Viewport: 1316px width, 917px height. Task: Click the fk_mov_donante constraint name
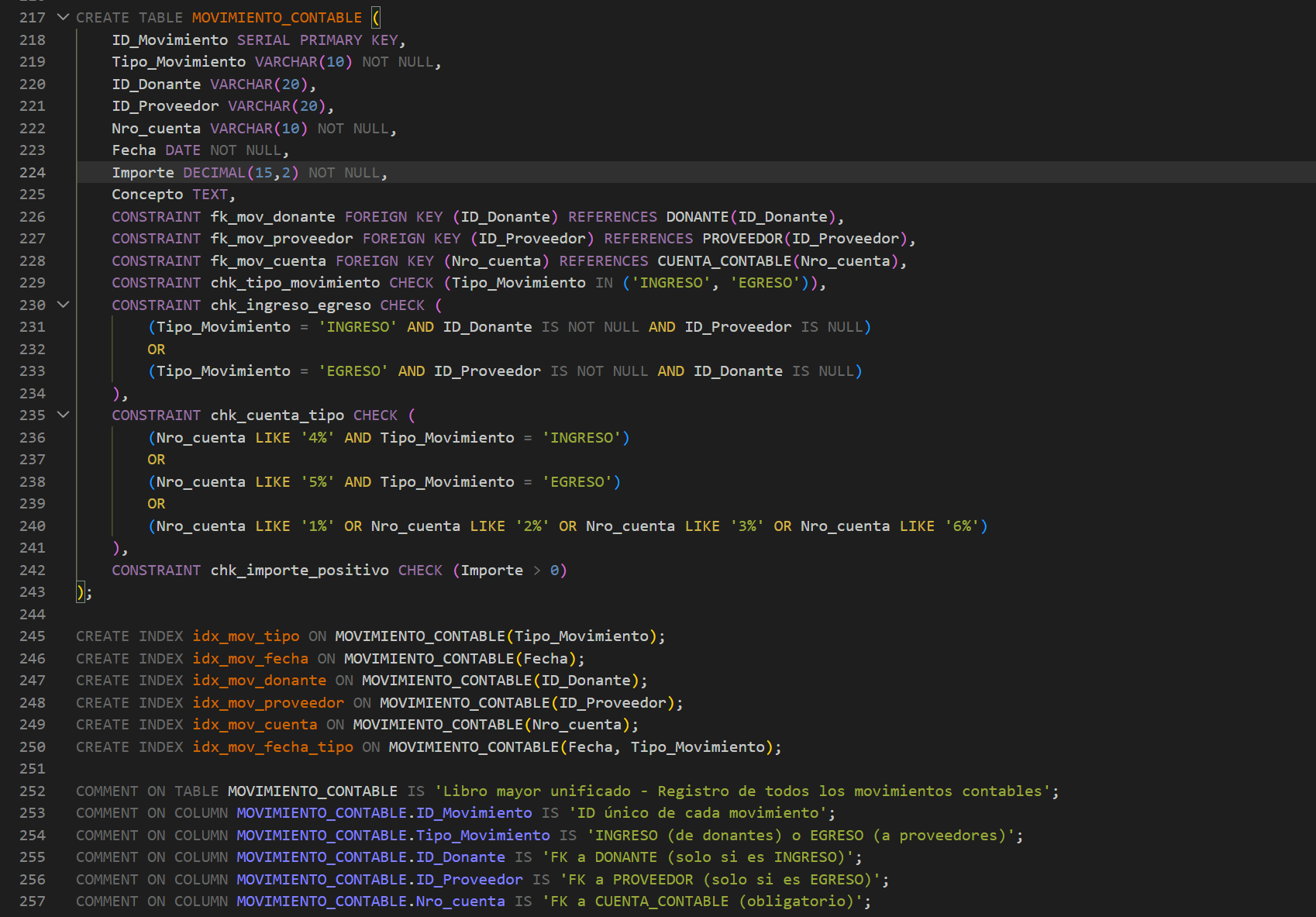point(273,217)
